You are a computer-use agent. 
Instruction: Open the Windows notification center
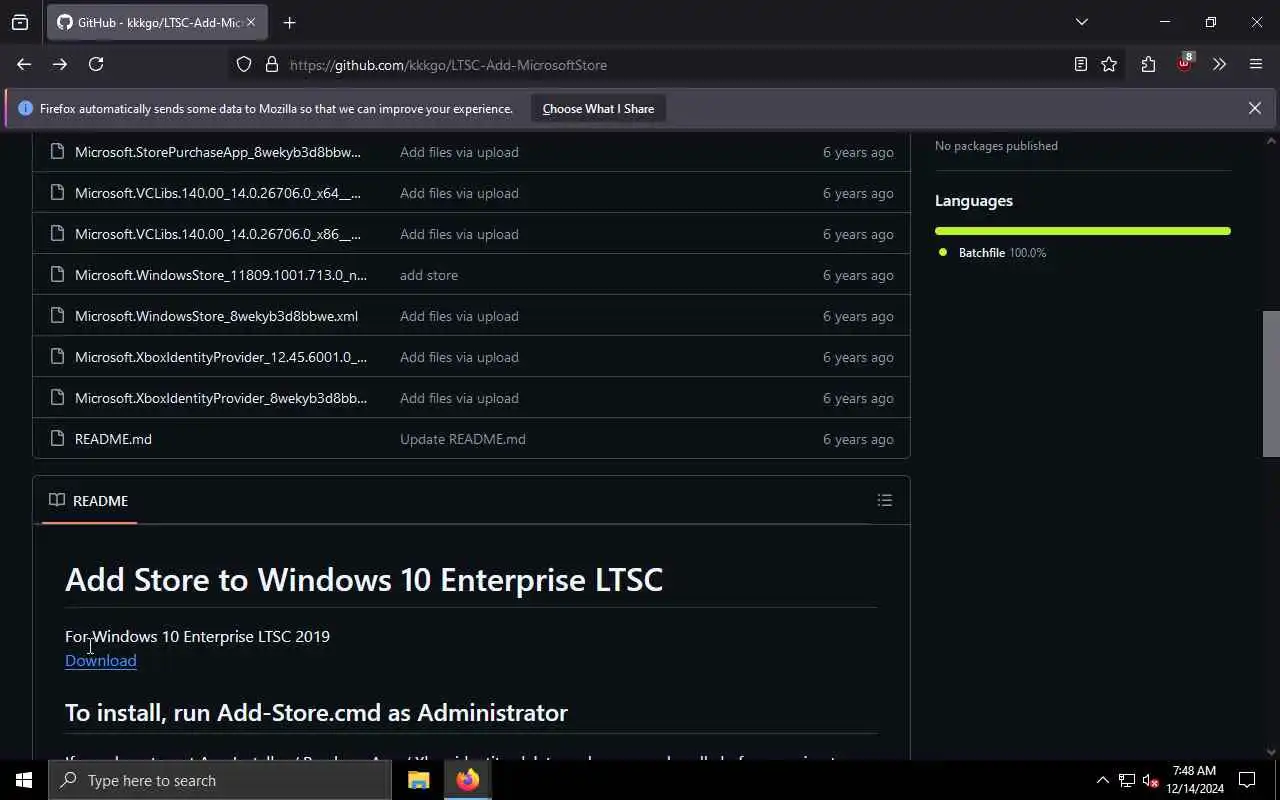coord(1247,780)
